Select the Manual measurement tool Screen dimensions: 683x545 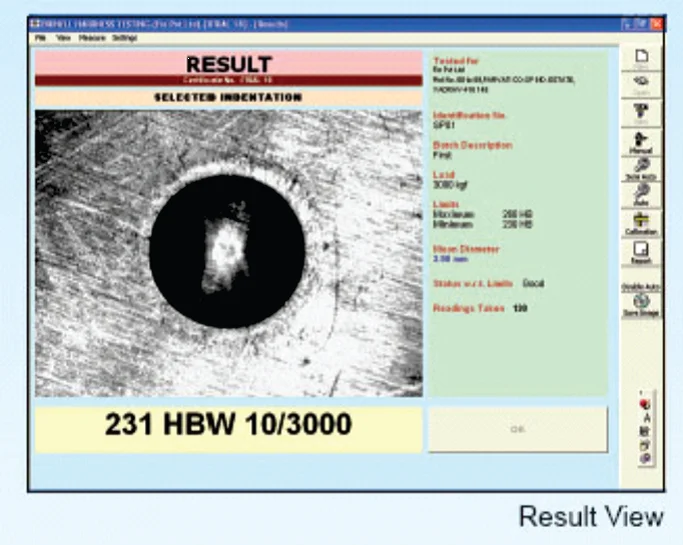pyautogui.click(x=641, y=142)
